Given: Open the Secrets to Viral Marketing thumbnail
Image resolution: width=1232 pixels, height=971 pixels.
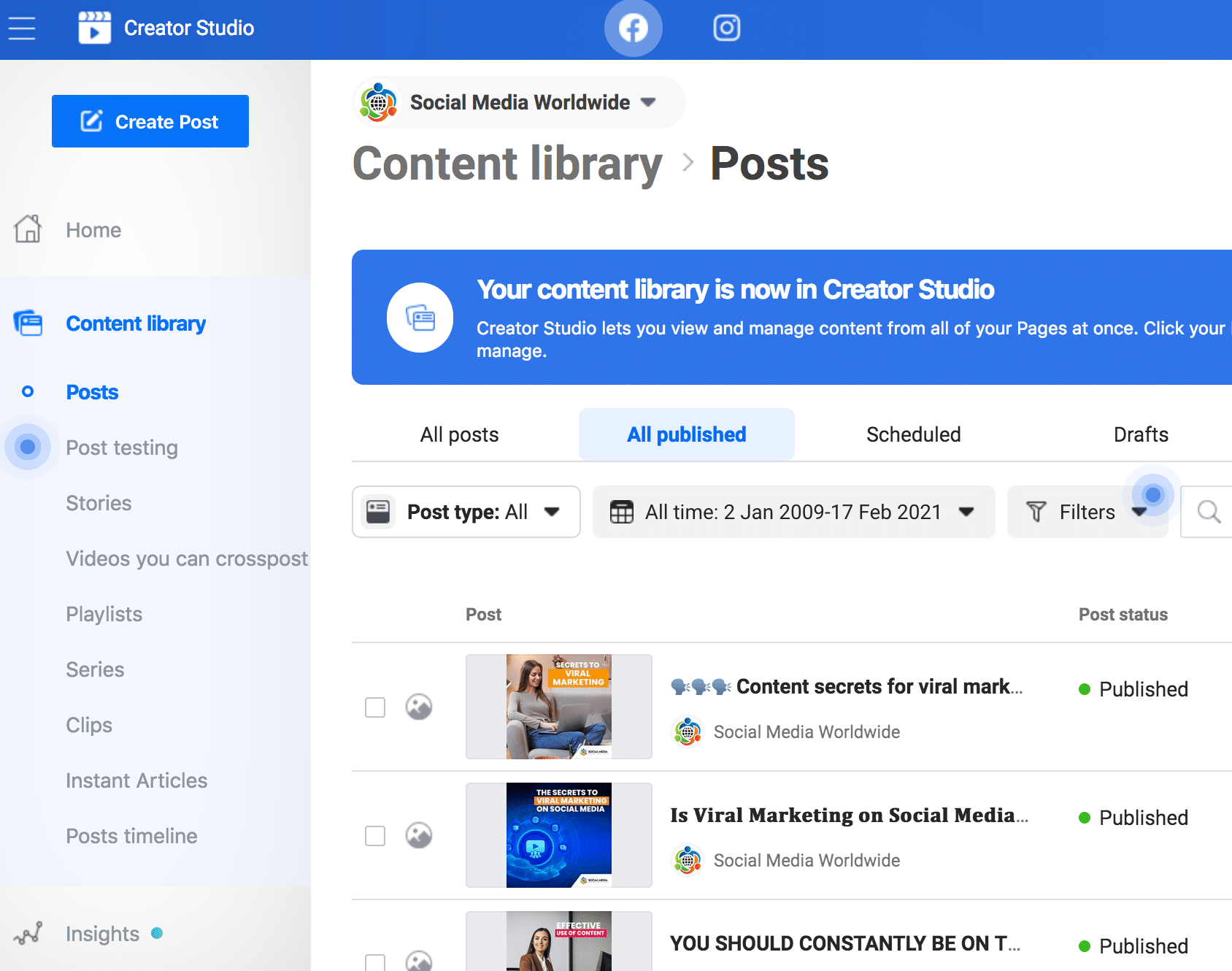Looking at the screenshot, I should (x=559, y=707).
